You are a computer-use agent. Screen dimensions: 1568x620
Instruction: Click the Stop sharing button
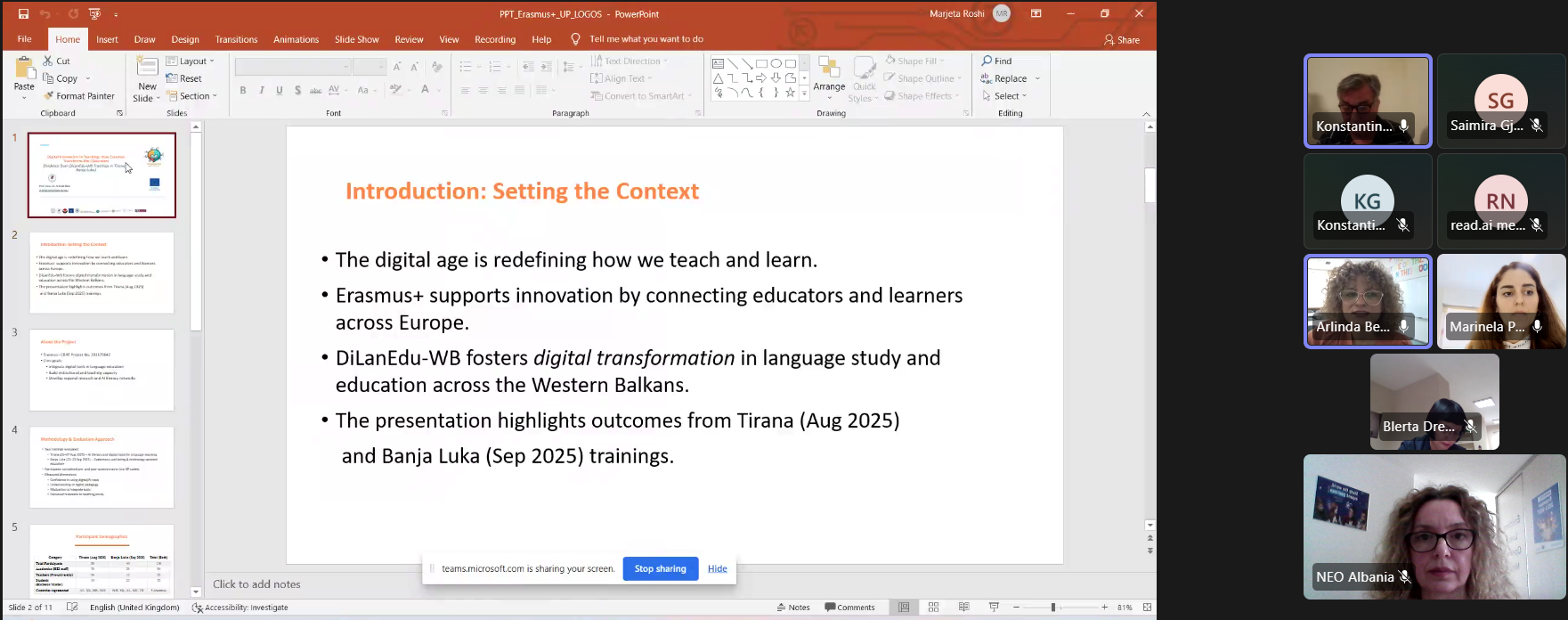point(660,568)
